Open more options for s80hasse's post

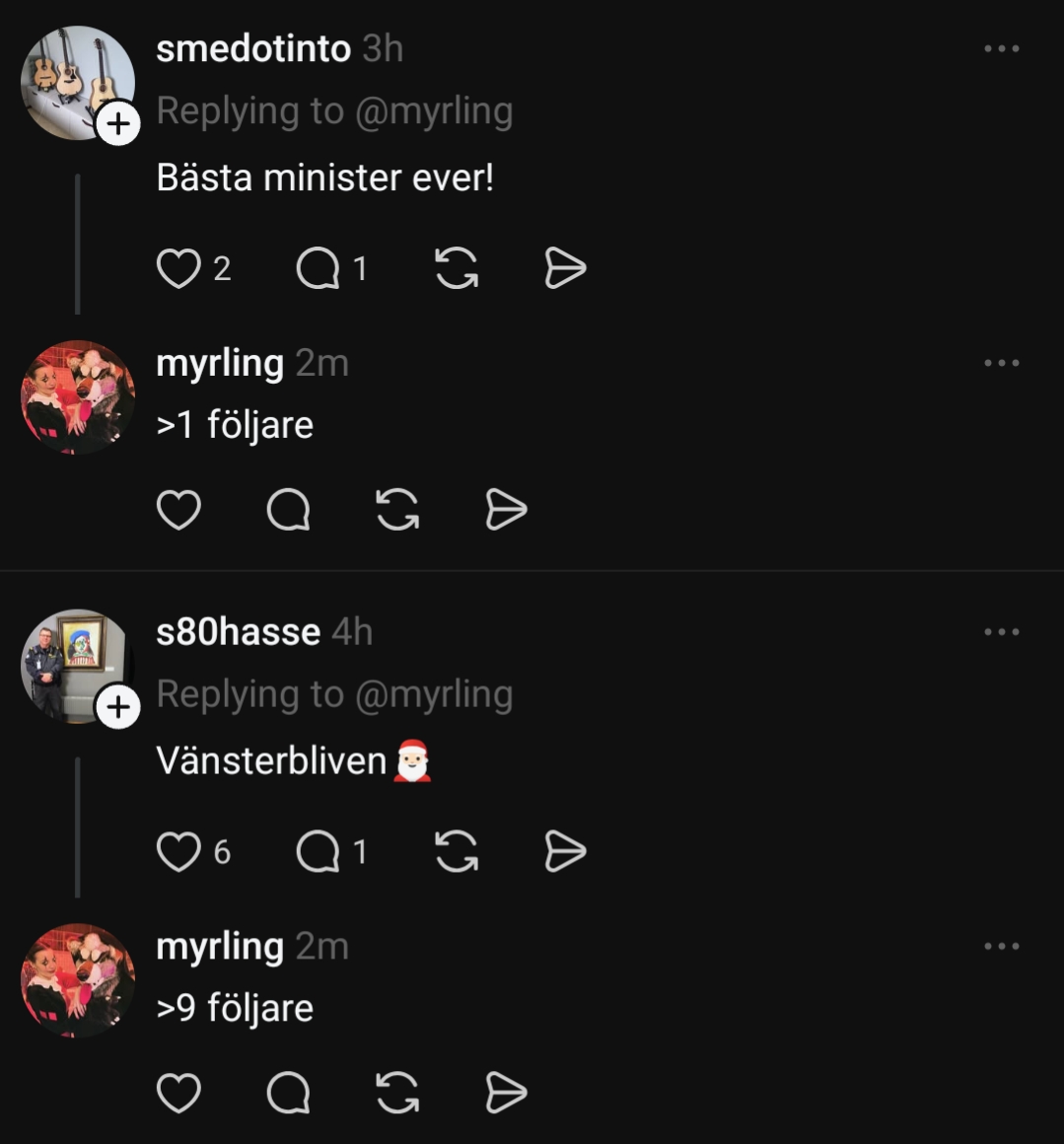point(1001,632)
